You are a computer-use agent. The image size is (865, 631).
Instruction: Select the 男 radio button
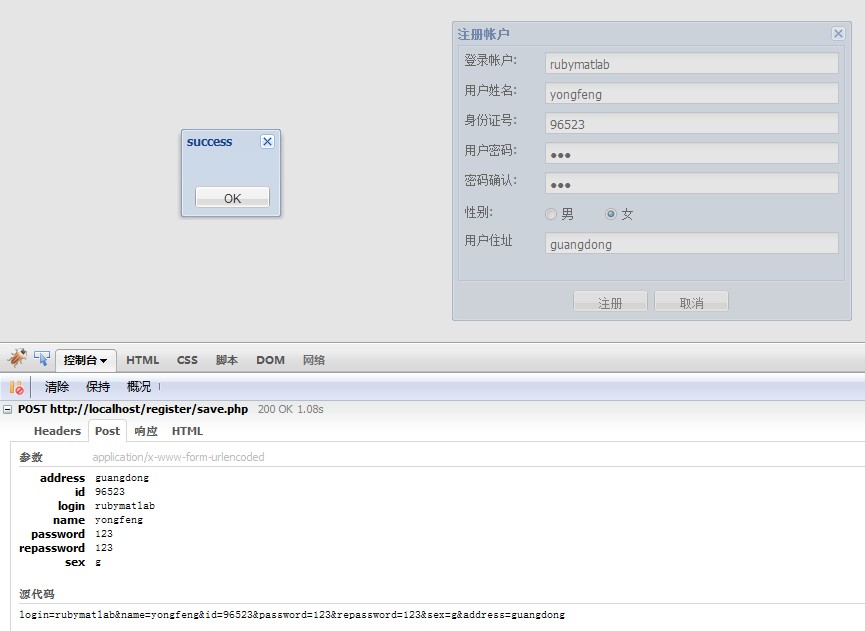coord(551,214)
